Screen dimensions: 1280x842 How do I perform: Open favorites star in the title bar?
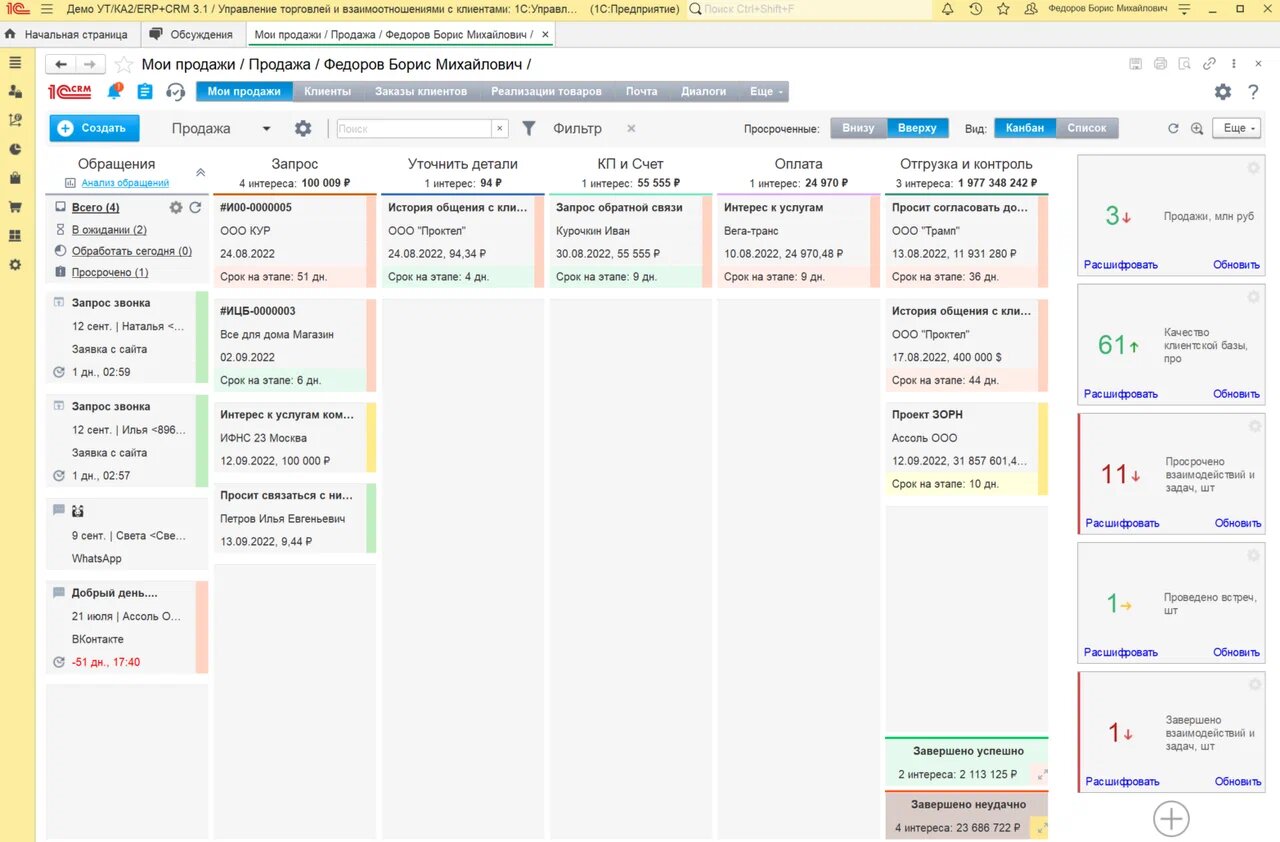1003,9
